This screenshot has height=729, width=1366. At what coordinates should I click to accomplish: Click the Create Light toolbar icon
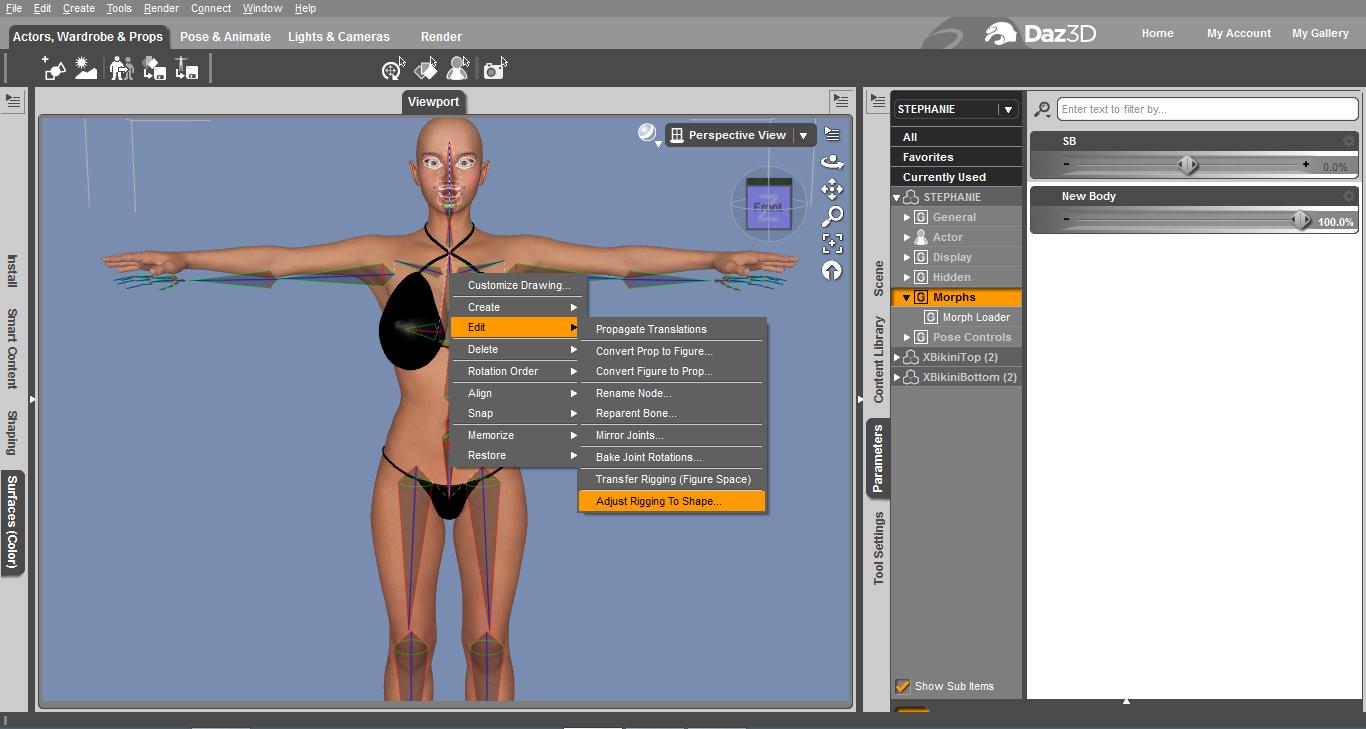click(86, 68)
